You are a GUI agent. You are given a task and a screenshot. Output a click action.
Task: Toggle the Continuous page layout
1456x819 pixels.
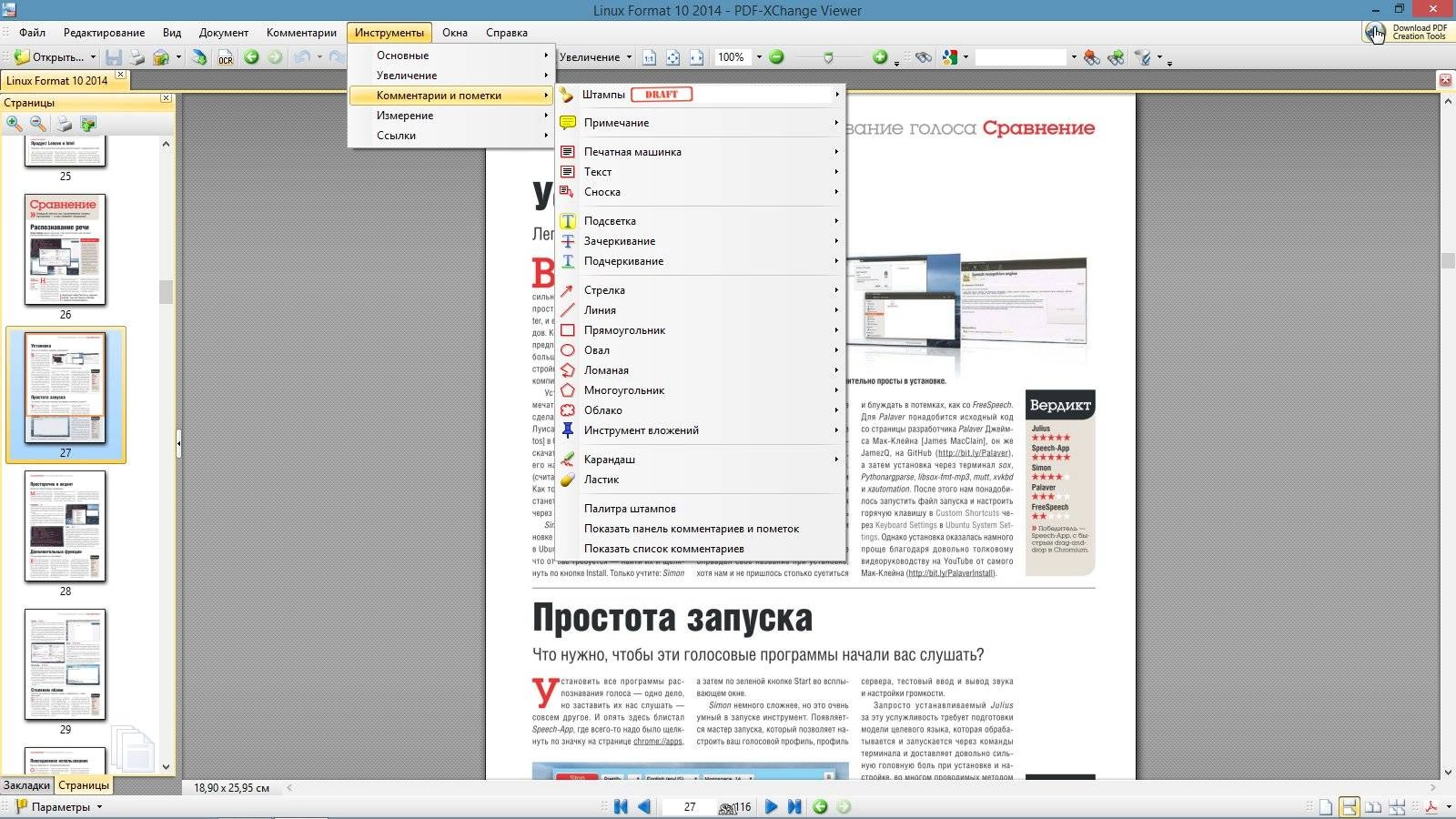coord(1350,807)
